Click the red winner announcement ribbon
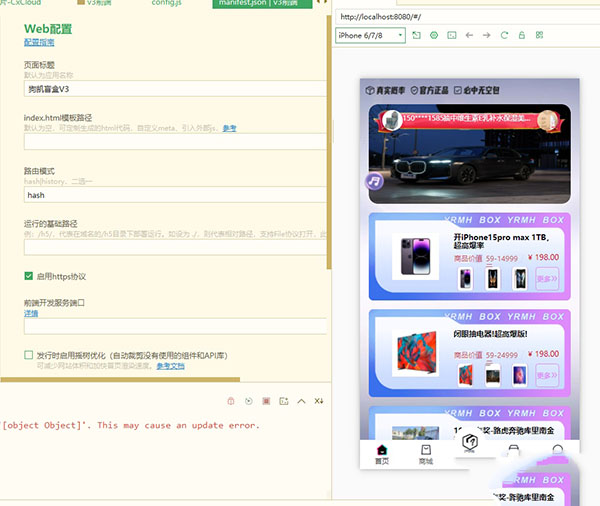This screenshot has height=506, width=600. [470, 119]
